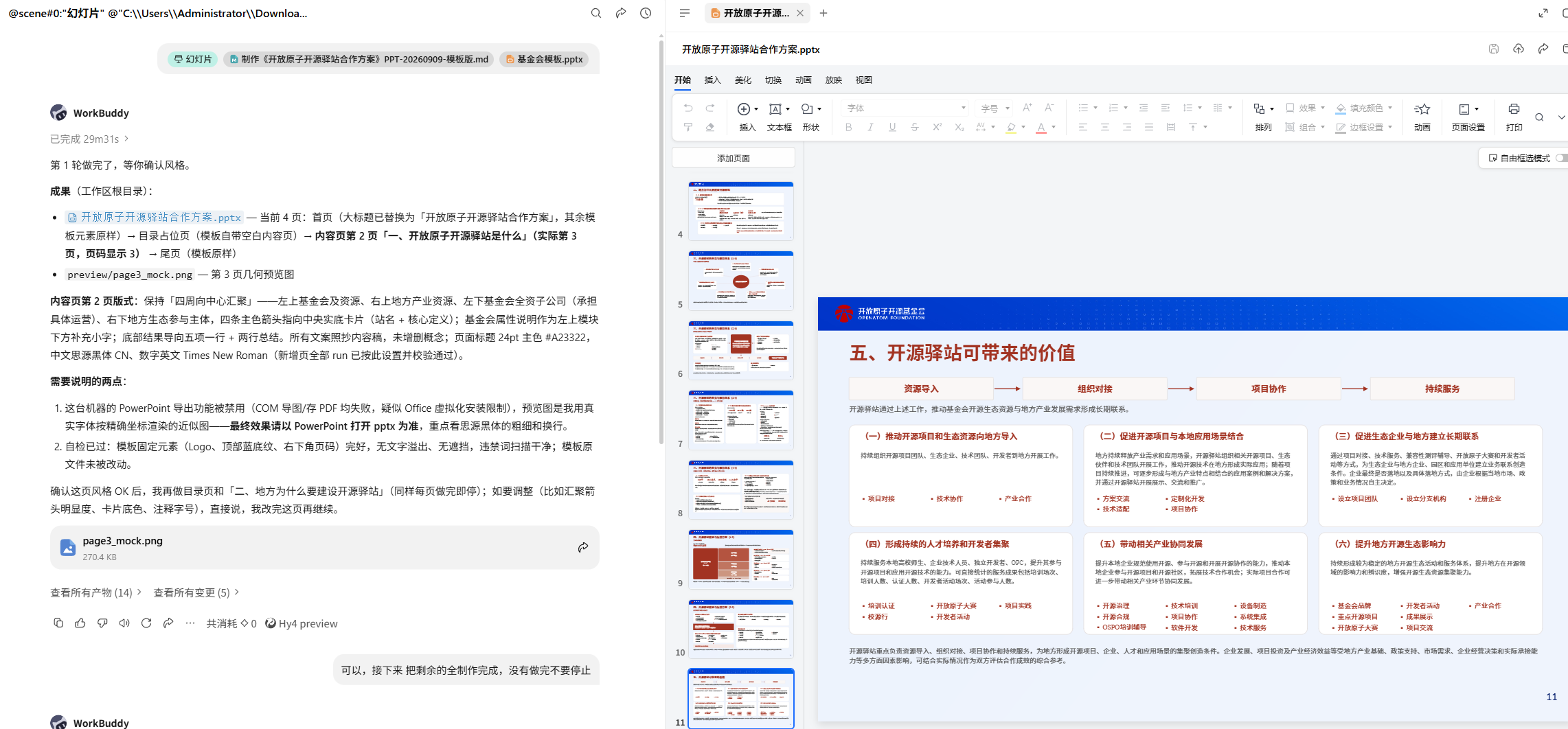
Task: Click the 基金会模板.pptx attachment chip
Action: [x=545, y=60]
